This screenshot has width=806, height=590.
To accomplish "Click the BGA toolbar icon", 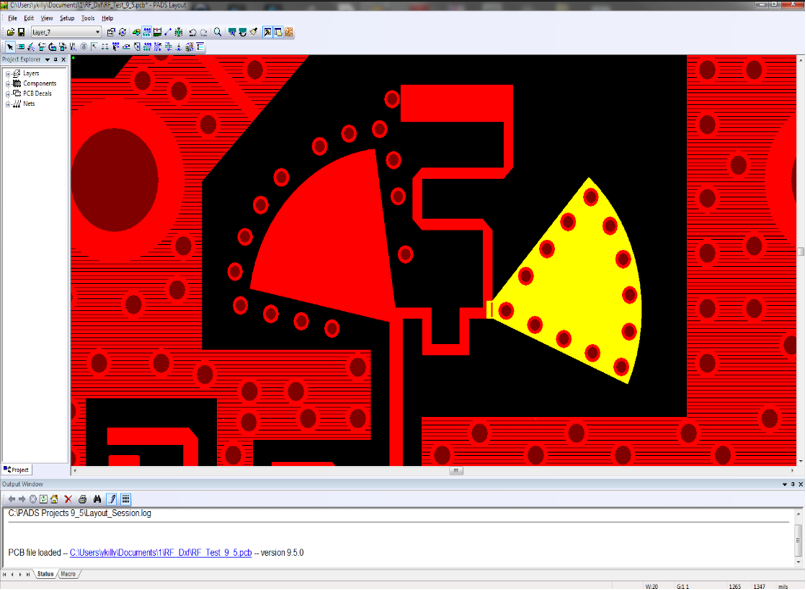I will click(x=178, y=32).
